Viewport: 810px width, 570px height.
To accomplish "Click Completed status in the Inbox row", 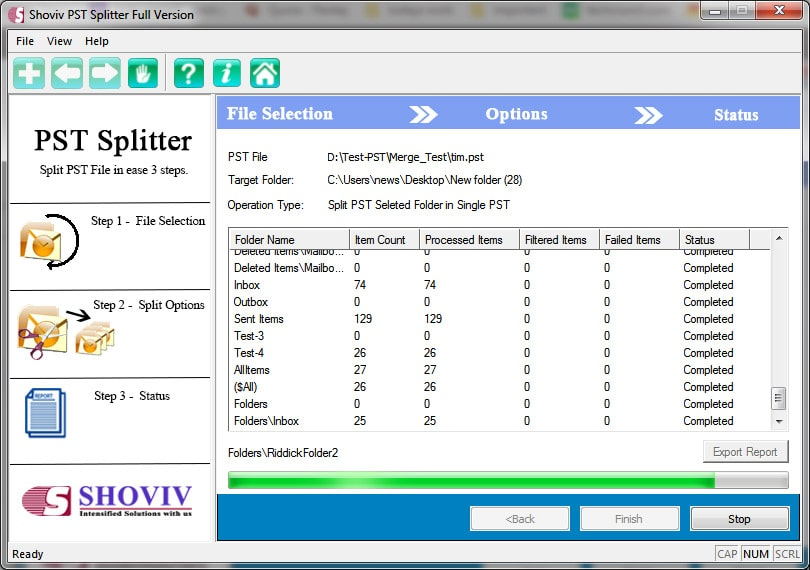I will [x=708, y=285].
